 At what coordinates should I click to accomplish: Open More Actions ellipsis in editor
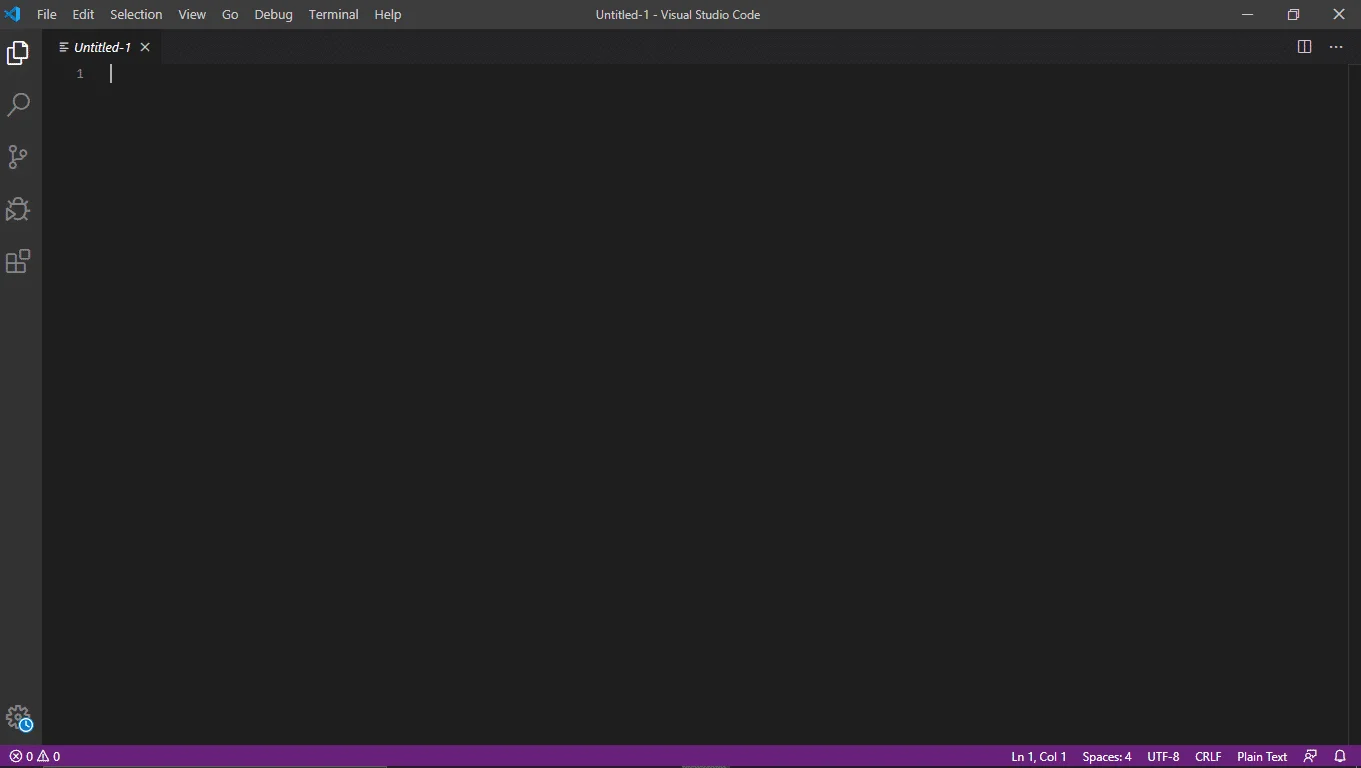(1336, 47)
